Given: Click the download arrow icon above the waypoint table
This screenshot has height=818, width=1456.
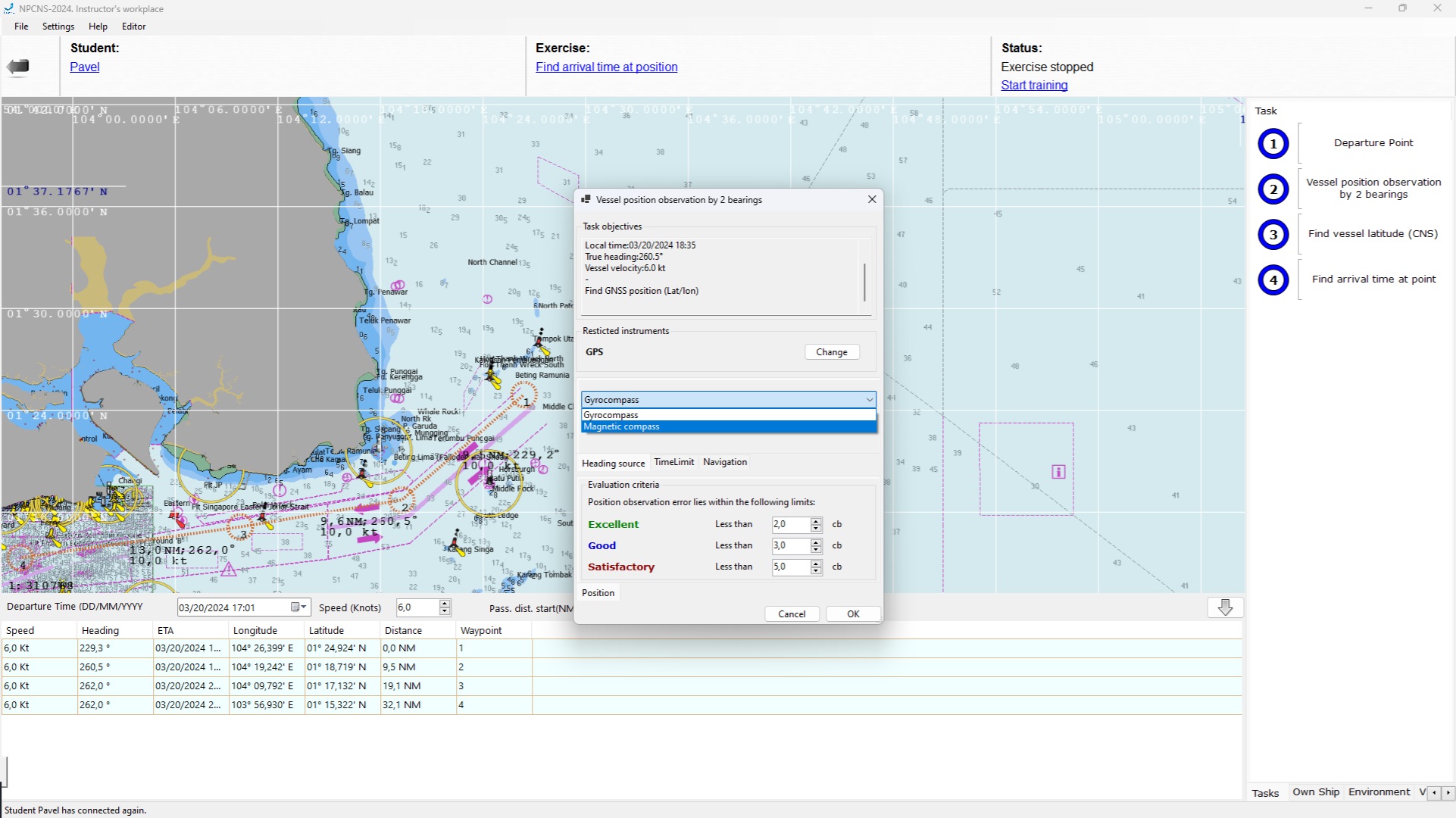Looking at the screenshot, I should (x=1225, y=607).
